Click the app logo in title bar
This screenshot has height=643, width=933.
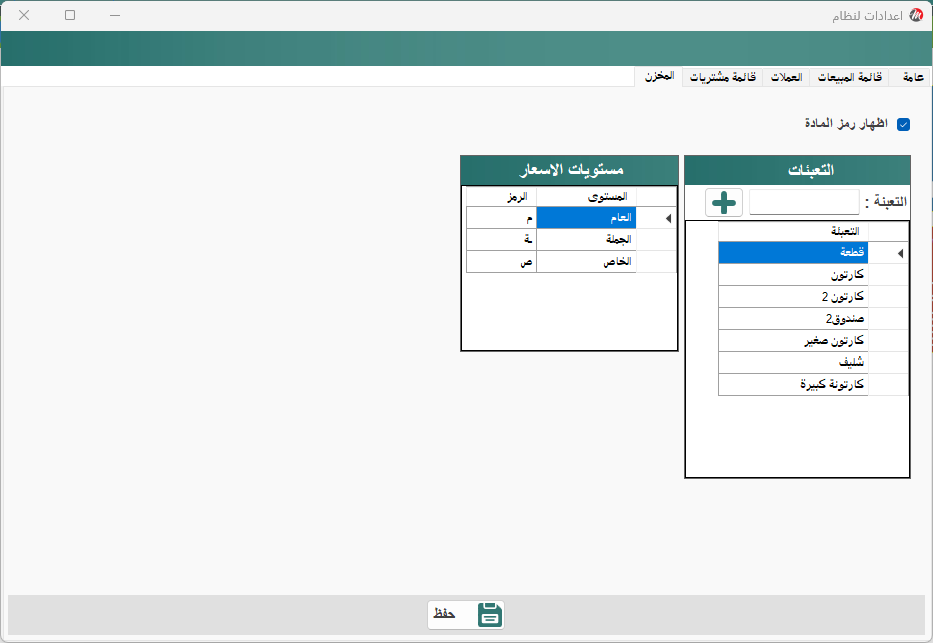pos(916,15)
